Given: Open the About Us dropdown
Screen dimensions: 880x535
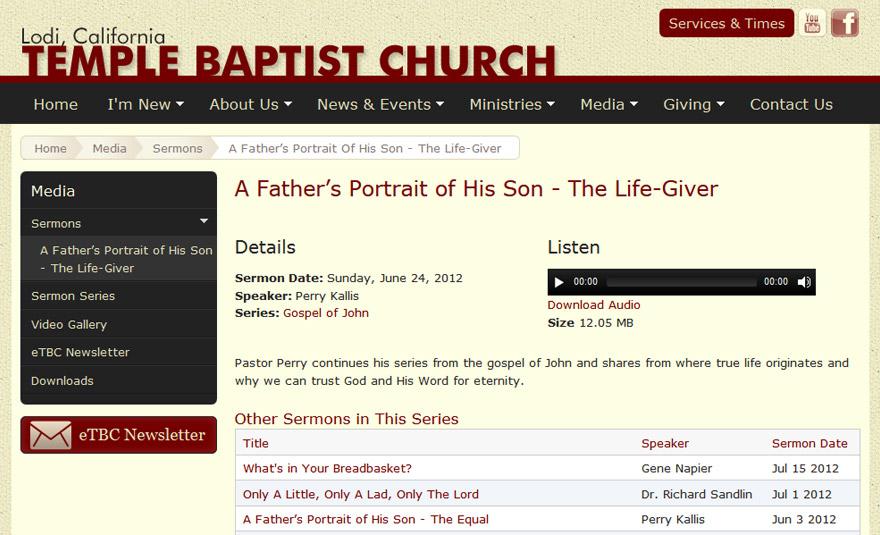Looking at the screenshot, I should tap(250, 104).
